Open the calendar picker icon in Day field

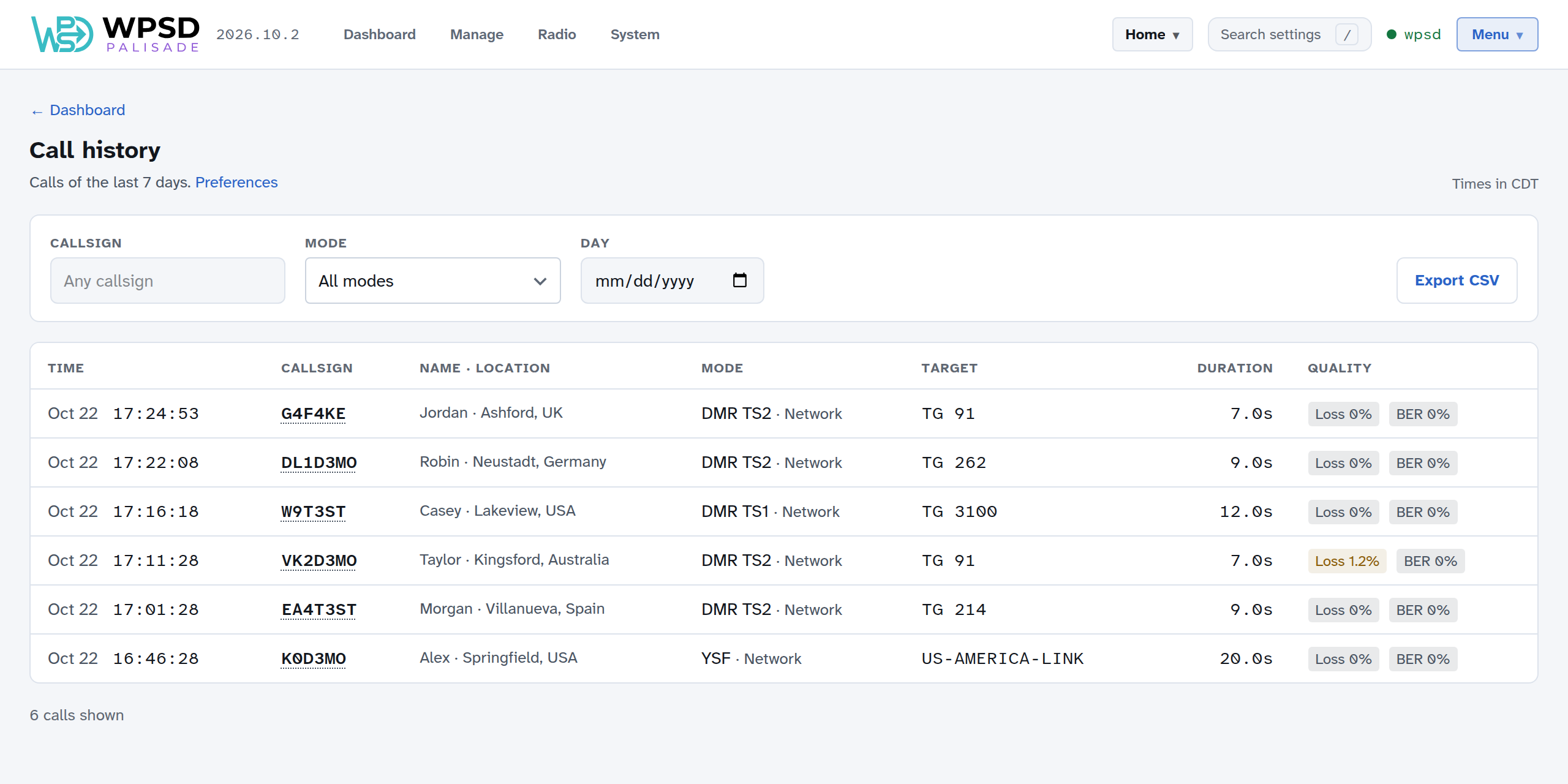pyautogui.click(x=740, y=281)
